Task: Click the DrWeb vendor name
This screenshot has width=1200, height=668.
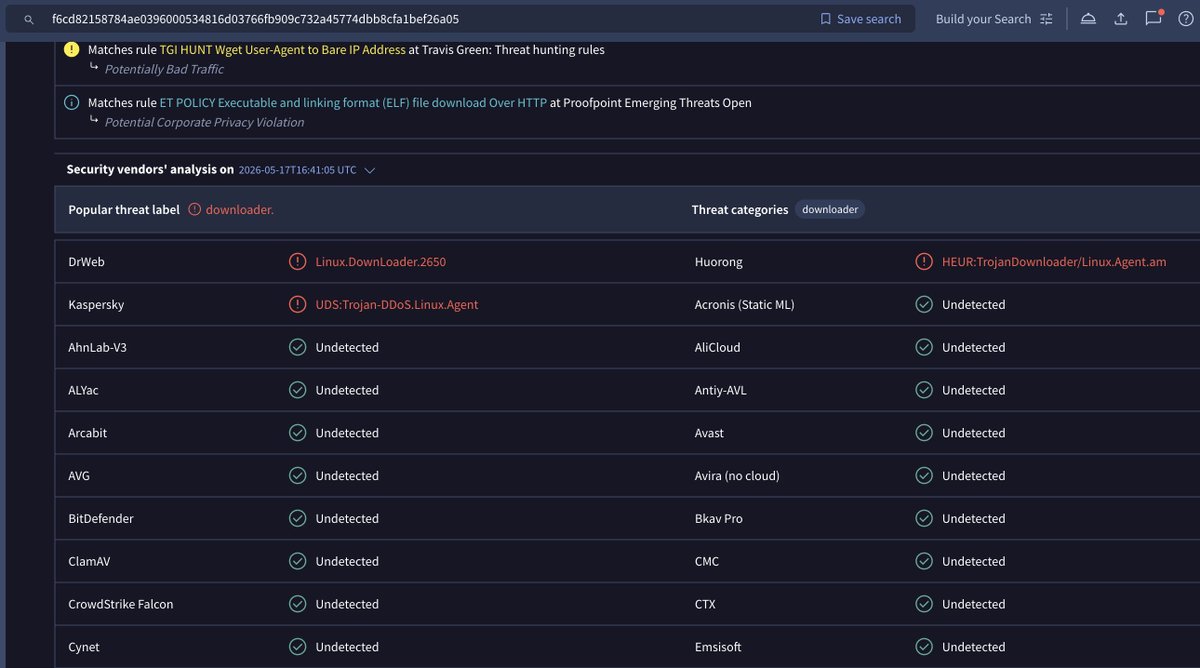Action: 86,262
